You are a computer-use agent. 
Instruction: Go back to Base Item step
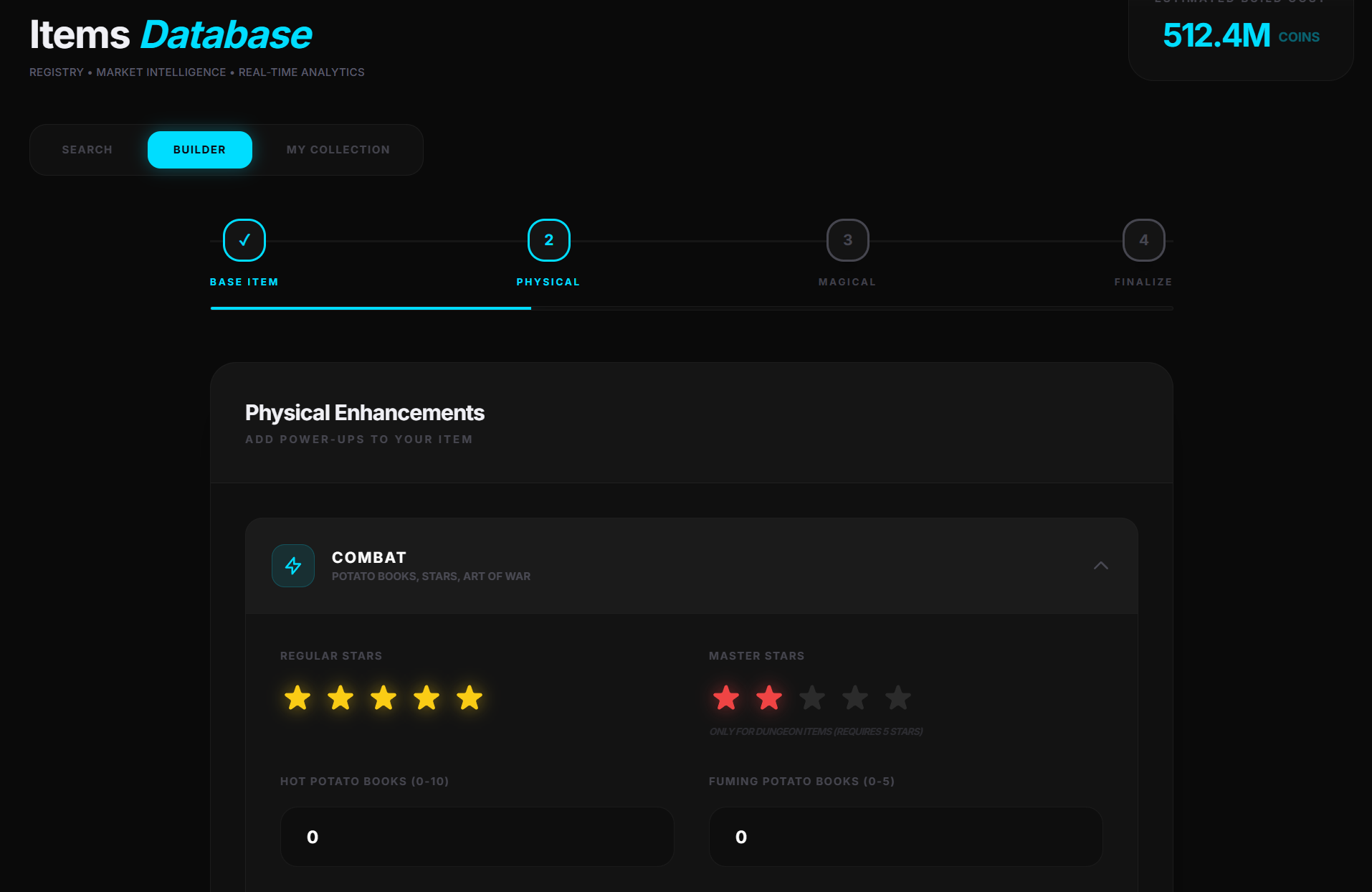244,240
